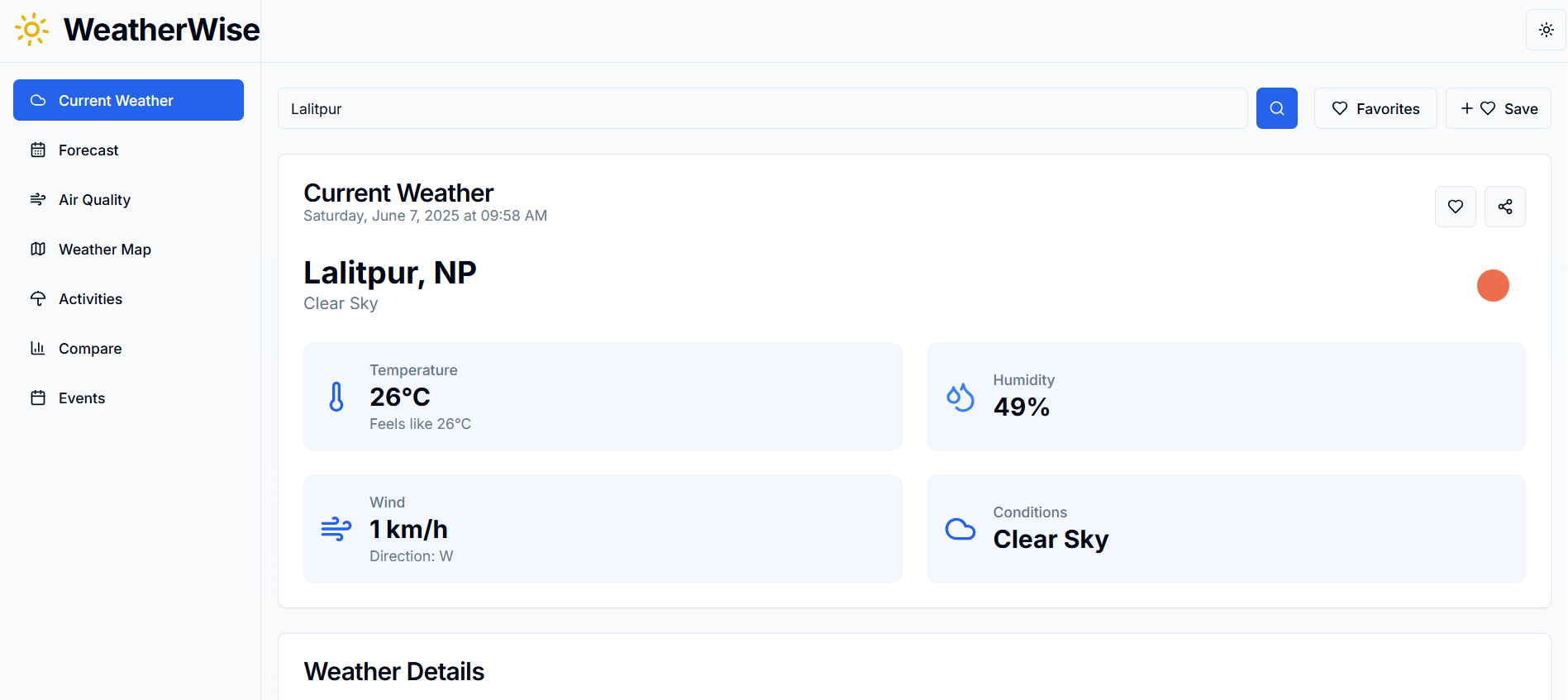Click the Save button
Viewport: 1568px width, 700px height.
(x=1497, y=107)
